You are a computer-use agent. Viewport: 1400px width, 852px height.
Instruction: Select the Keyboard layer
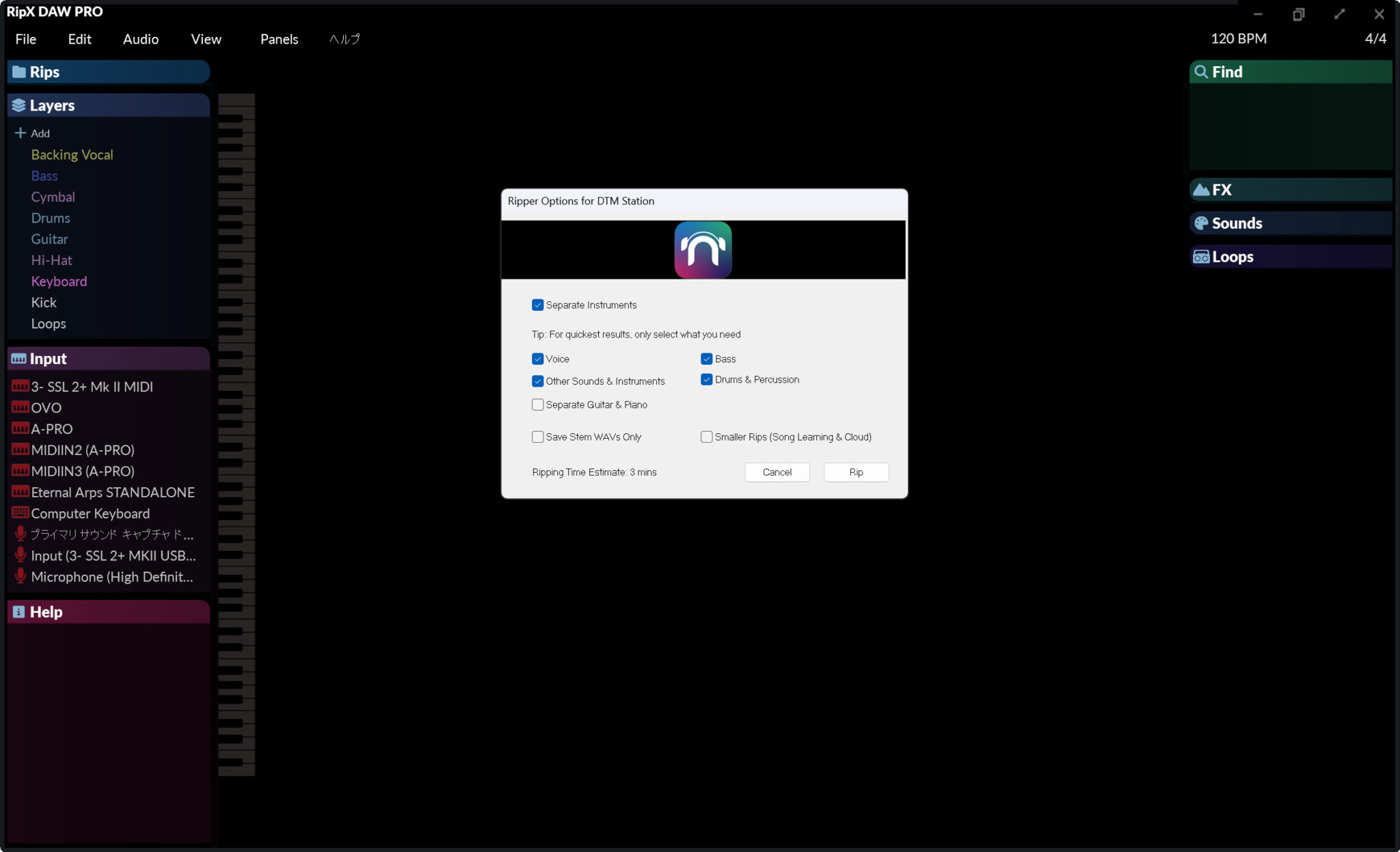59,281
